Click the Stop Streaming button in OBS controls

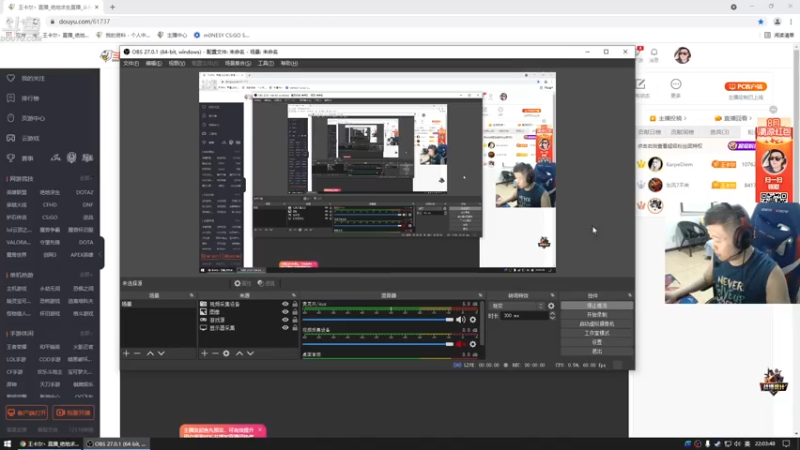pos(597,306)
